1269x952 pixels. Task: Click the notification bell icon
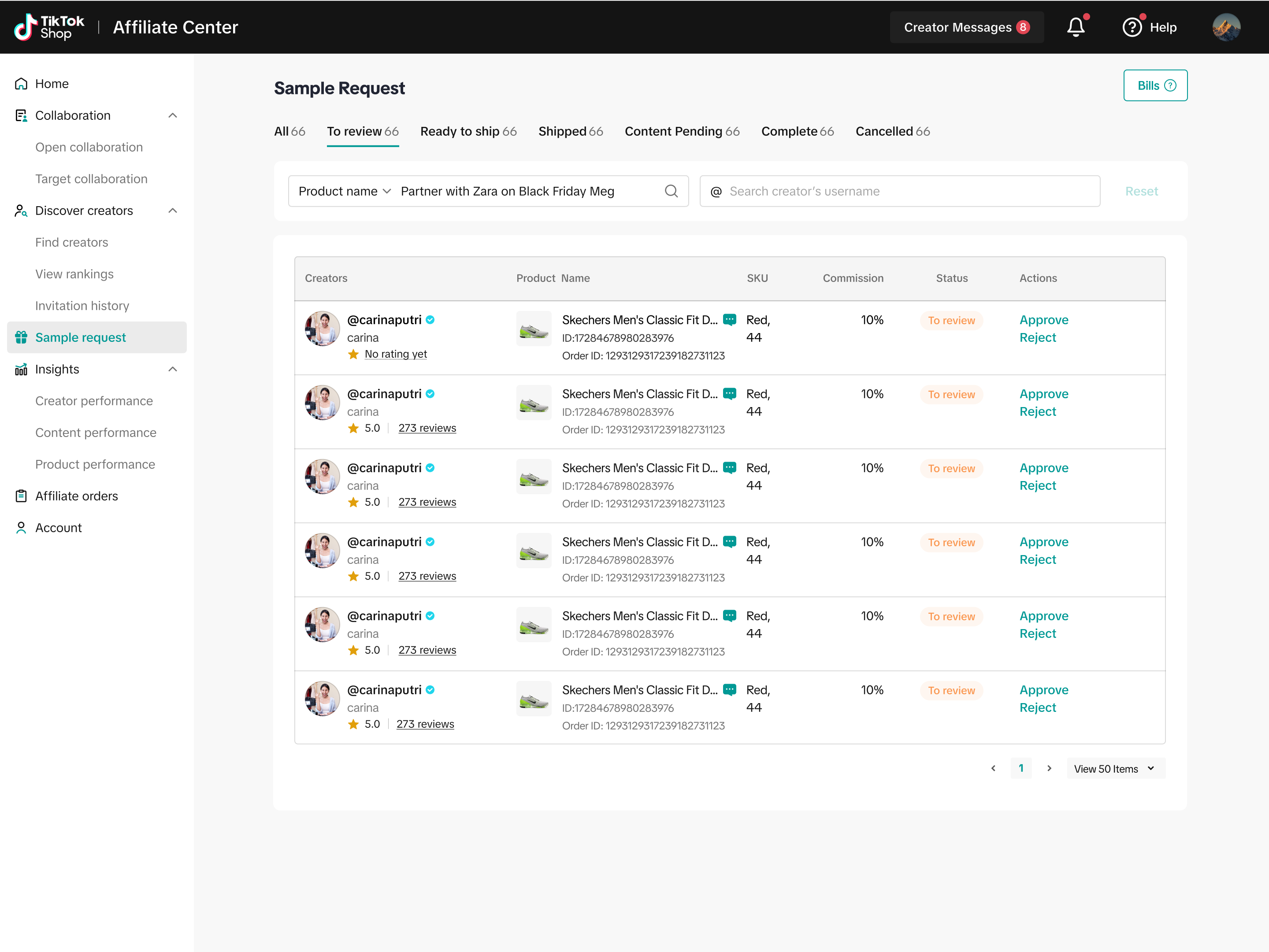tap(1076, 27)
